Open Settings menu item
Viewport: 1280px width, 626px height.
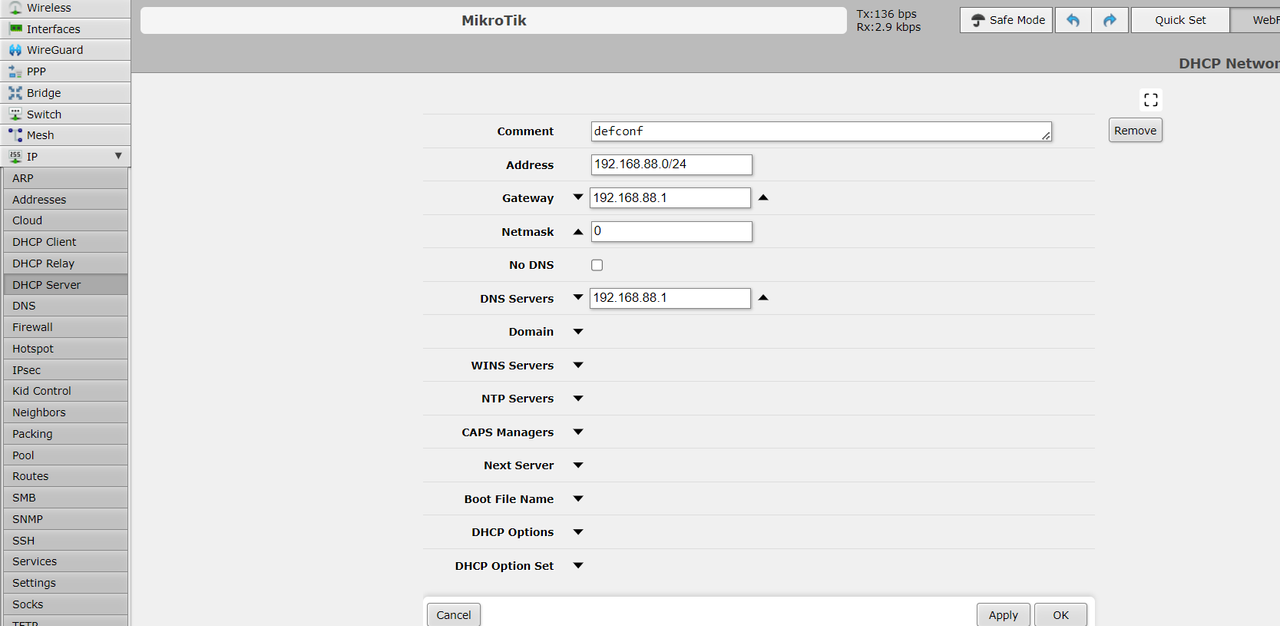coord(65,583)
